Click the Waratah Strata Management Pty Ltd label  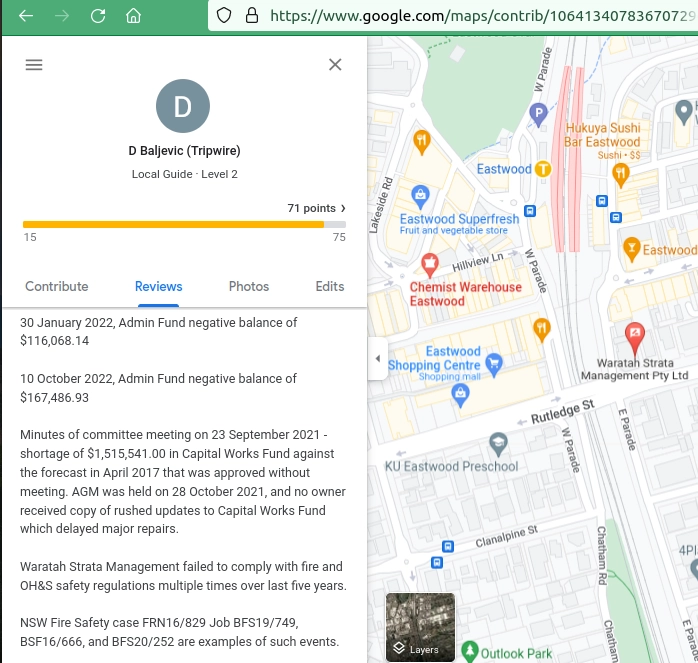635,369
